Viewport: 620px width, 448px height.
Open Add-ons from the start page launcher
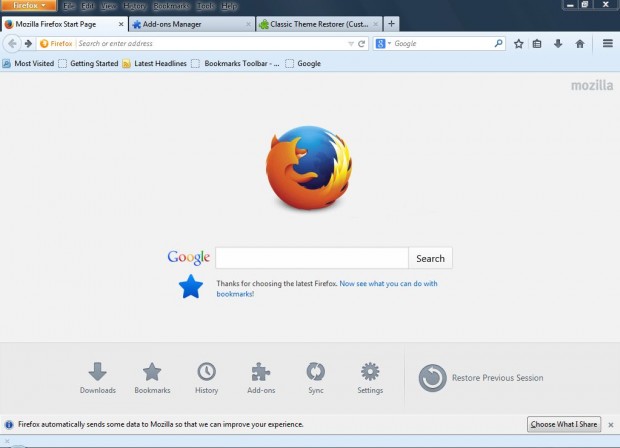tap(261, 378)
